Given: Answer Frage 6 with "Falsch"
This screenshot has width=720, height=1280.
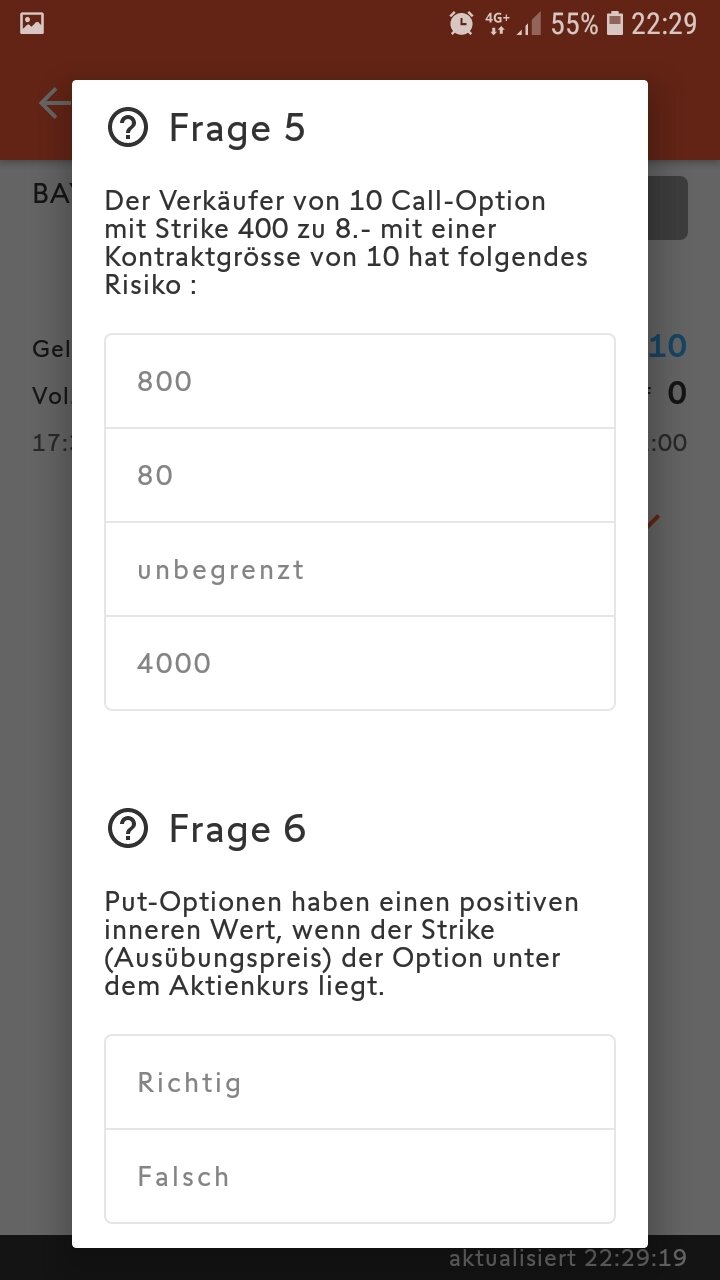Looking at the screenshot, I should pos(360,1176).
